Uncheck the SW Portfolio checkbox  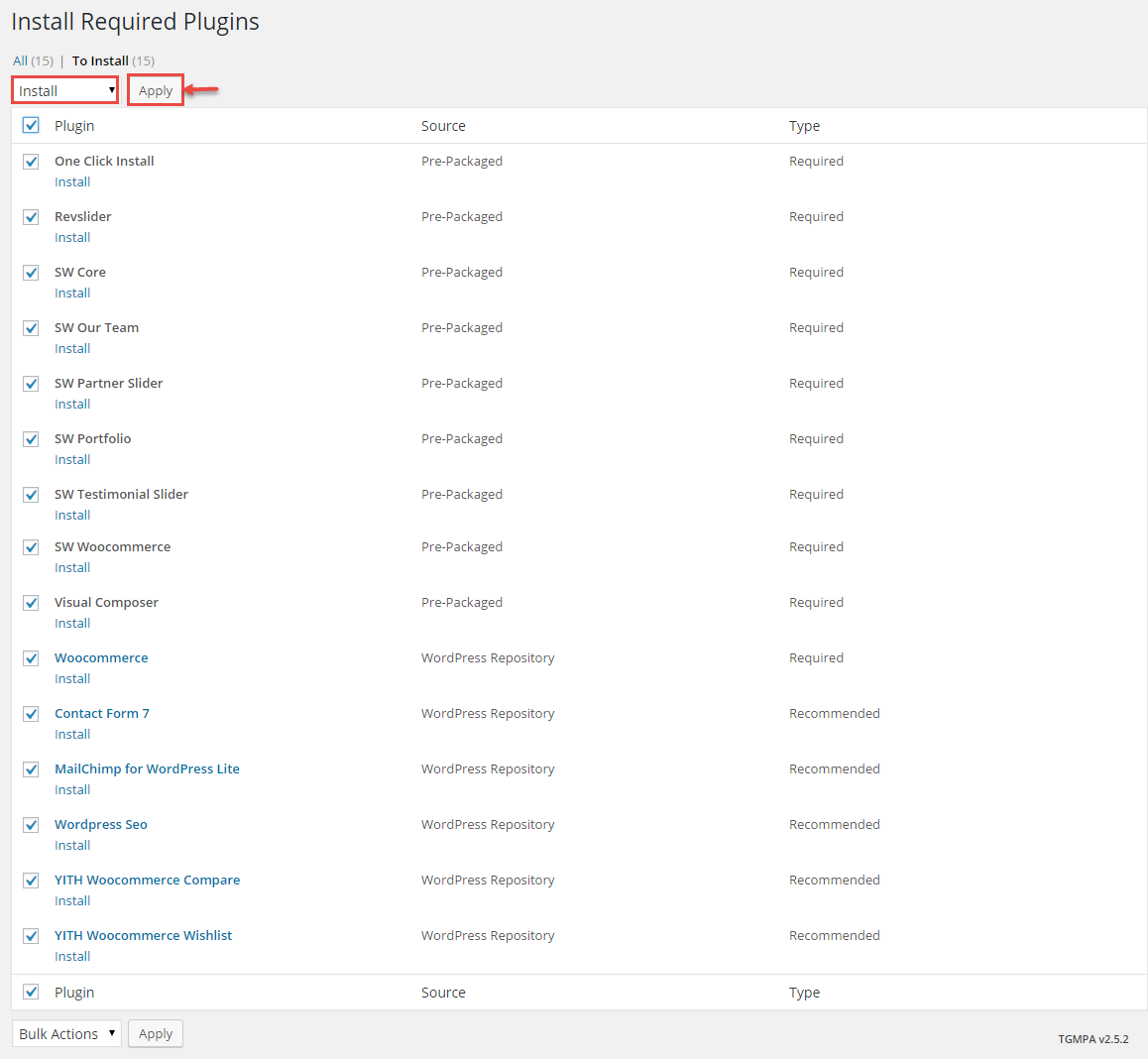click(x=31, y=439)
